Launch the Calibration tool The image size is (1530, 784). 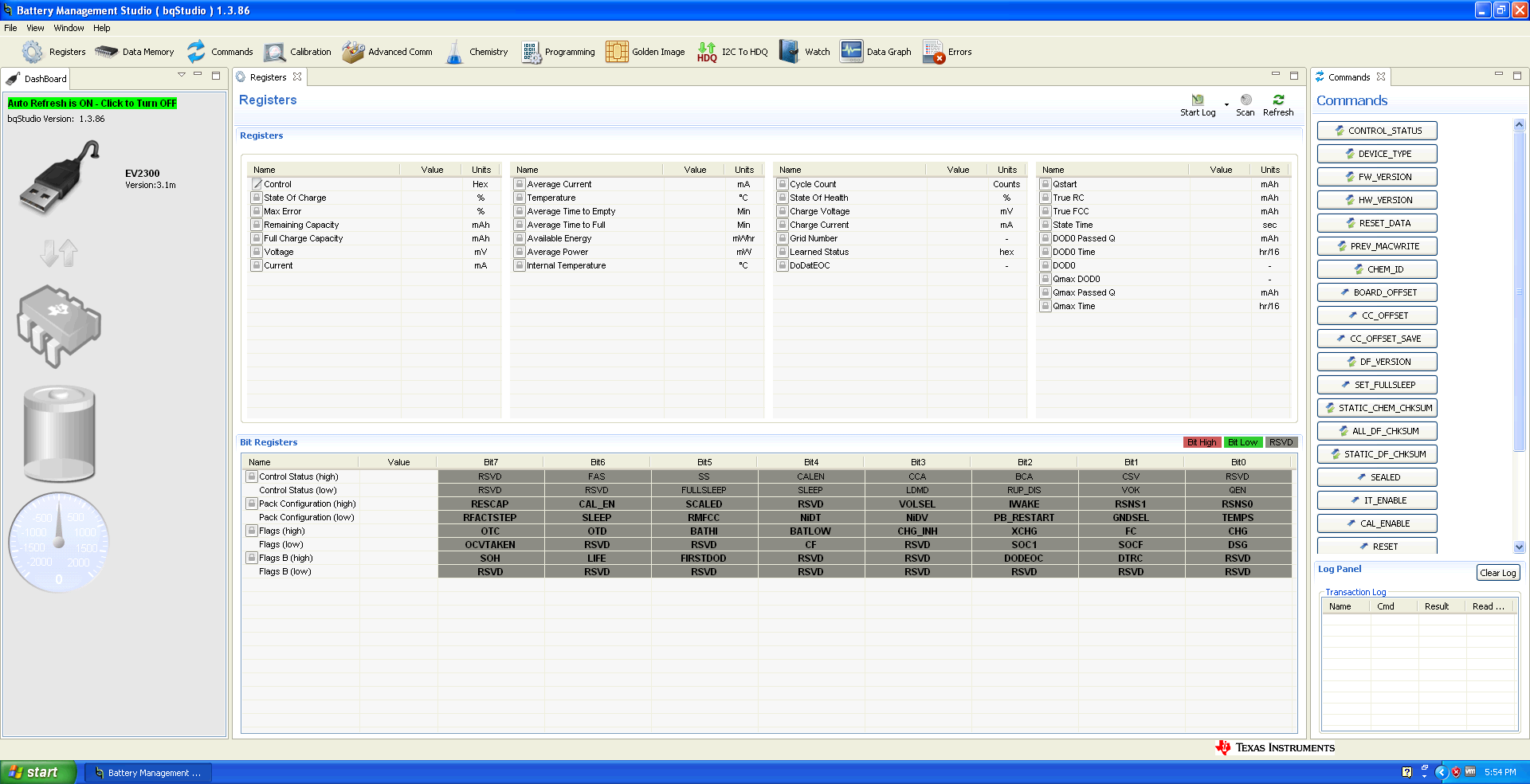click(x=297, y=52)
